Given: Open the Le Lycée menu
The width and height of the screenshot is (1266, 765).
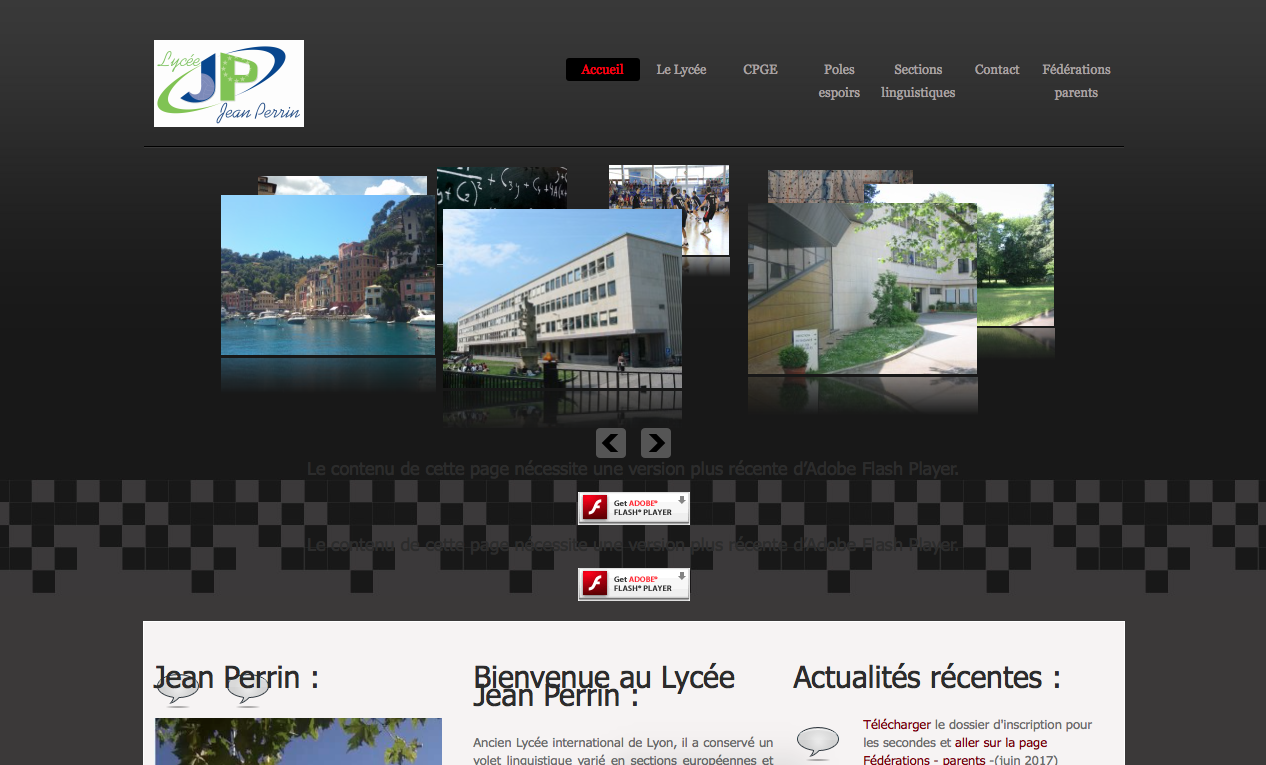Looking at the screenshot, I should (x=681, y=69).
